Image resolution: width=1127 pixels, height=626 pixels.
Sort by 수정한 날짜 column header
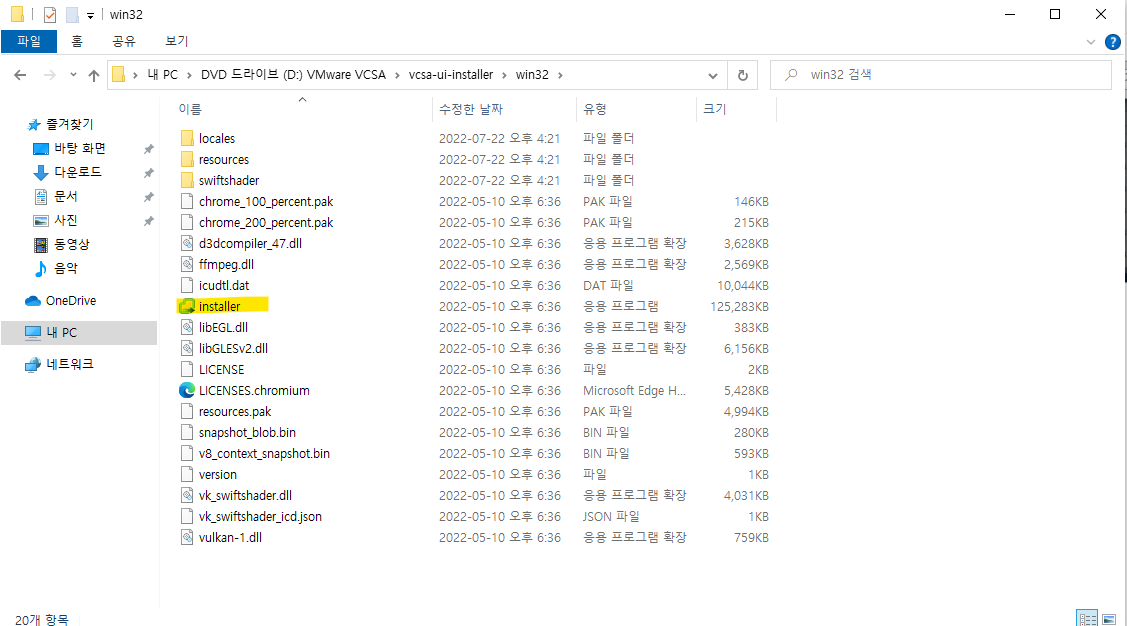click(x=471, y=109)
